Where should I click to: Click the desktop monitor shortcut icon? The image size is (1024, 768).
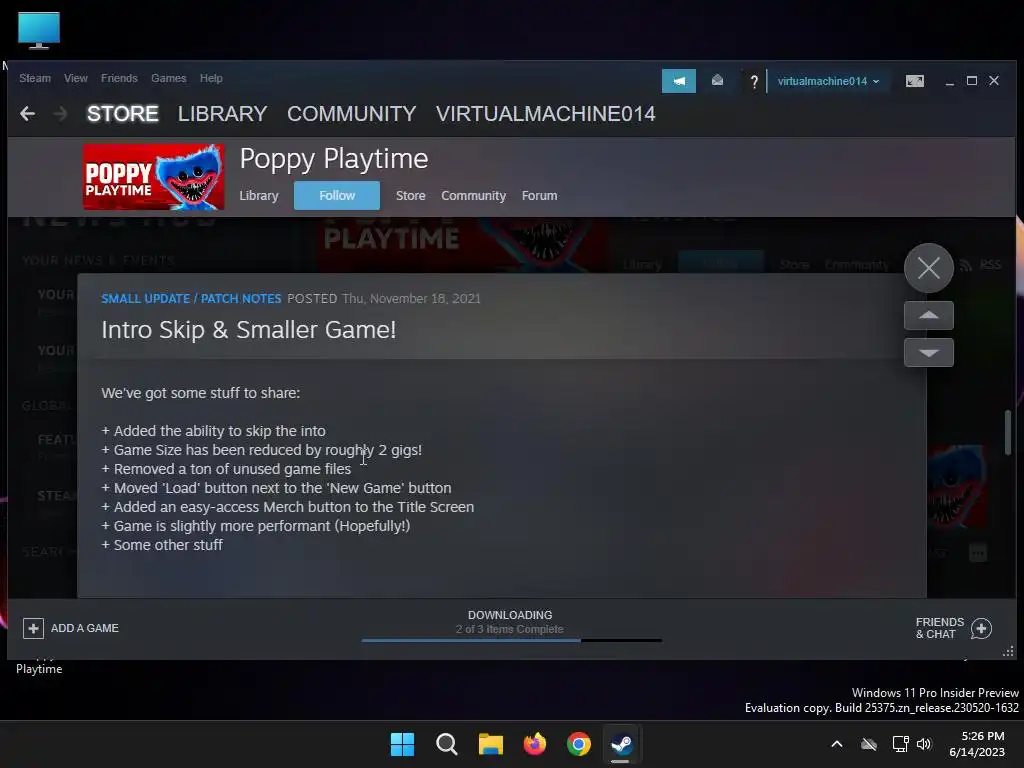coord(39,30)
